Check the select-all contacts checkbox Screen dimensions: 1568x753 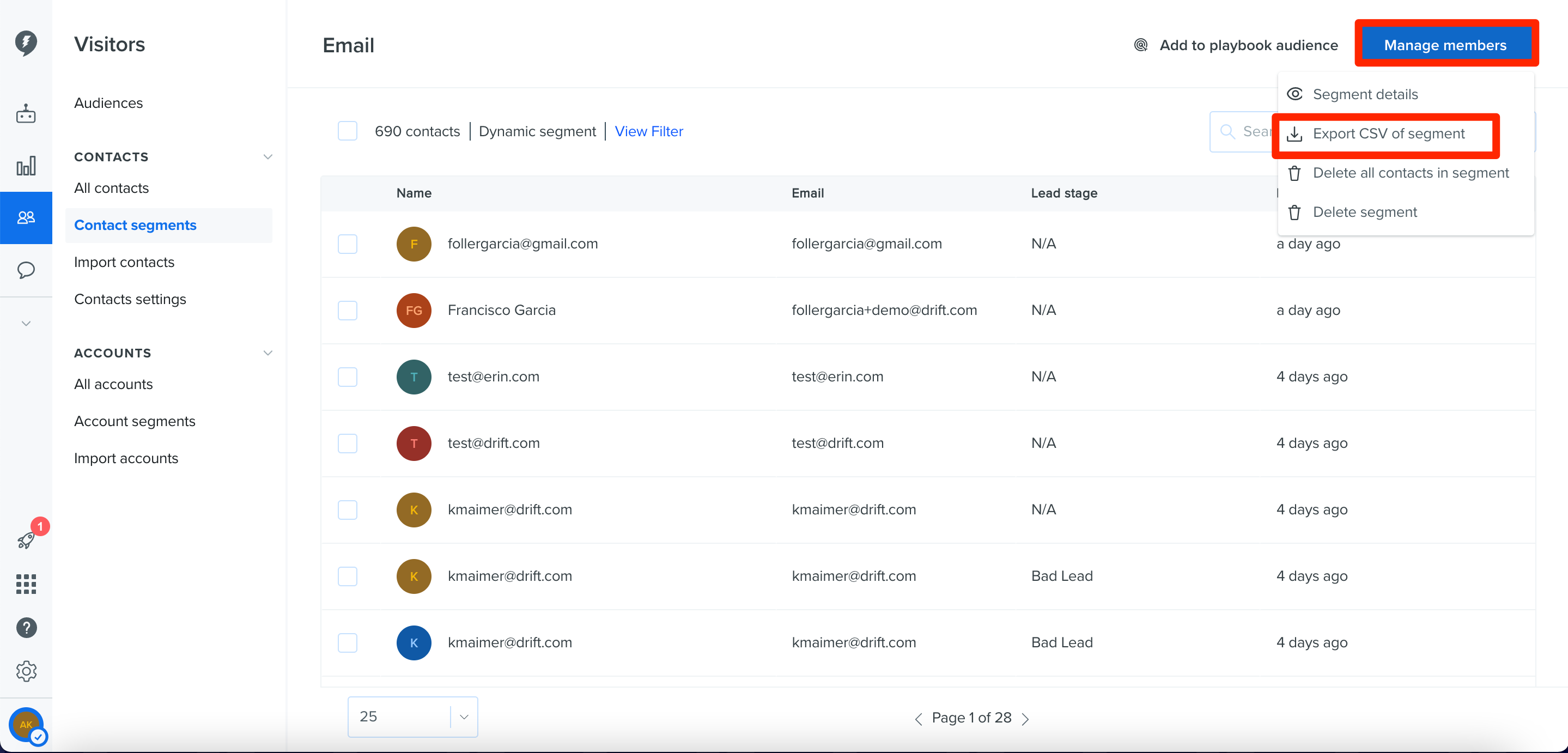pyautogui.click(x=348, y=131)
